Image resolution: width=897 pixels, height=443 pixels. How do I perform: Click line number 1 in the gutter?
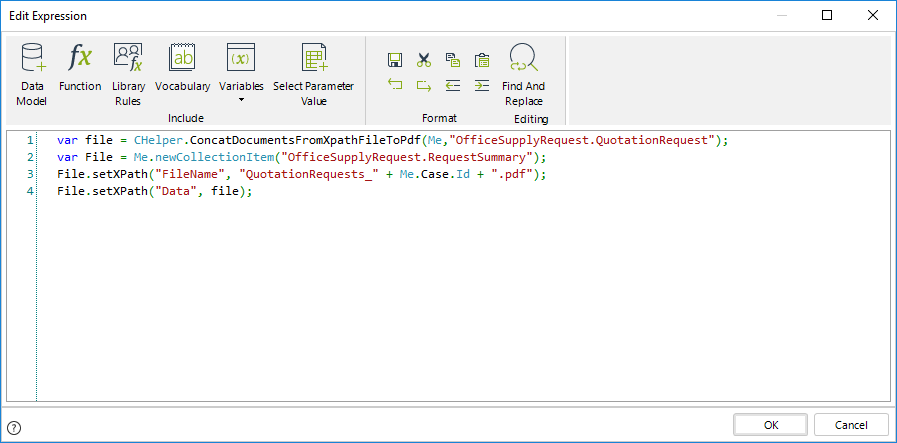click(30, 140)
